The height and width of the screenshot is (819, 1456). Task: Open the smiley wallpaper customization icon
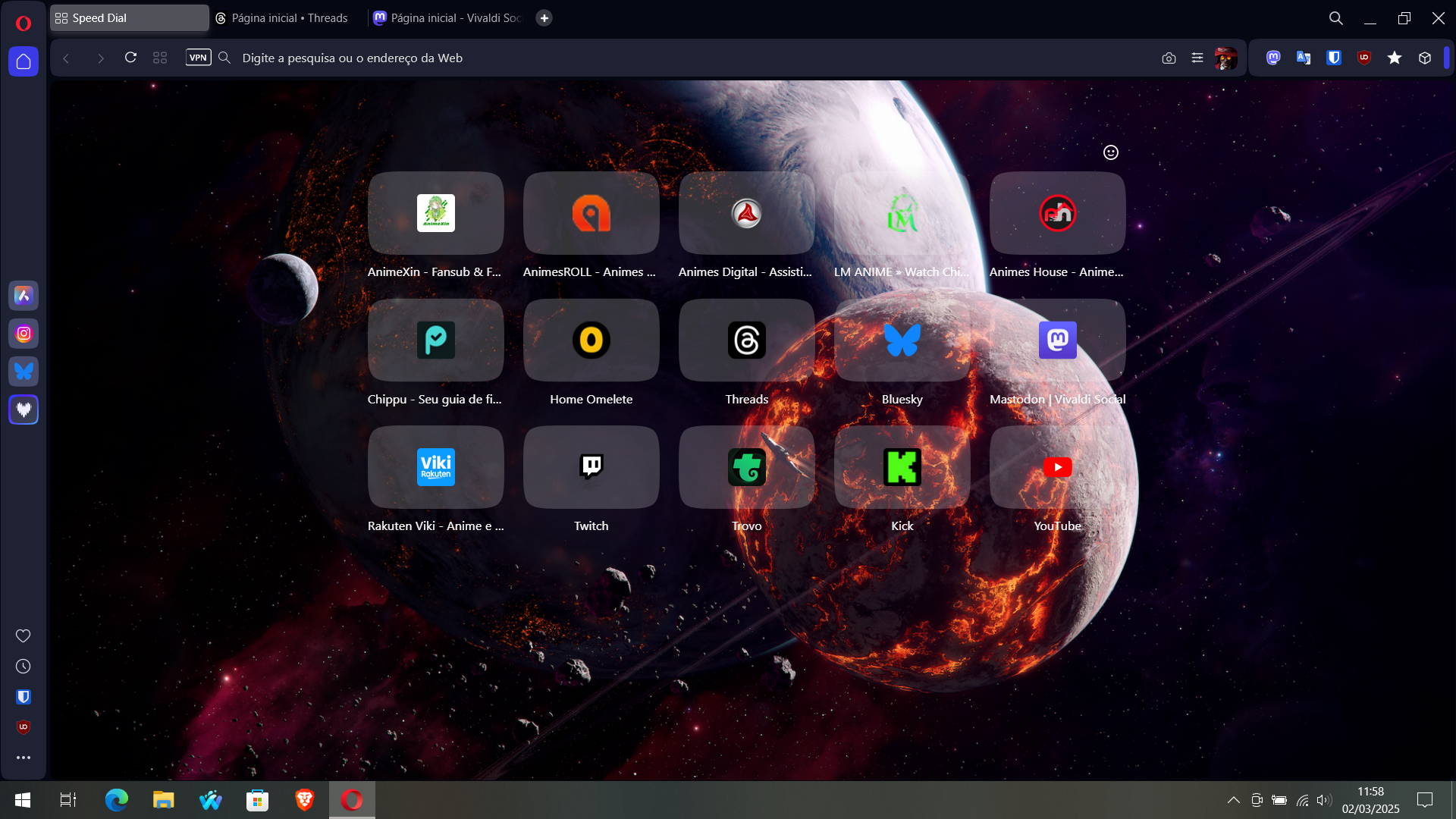(x=1111, y=152)
